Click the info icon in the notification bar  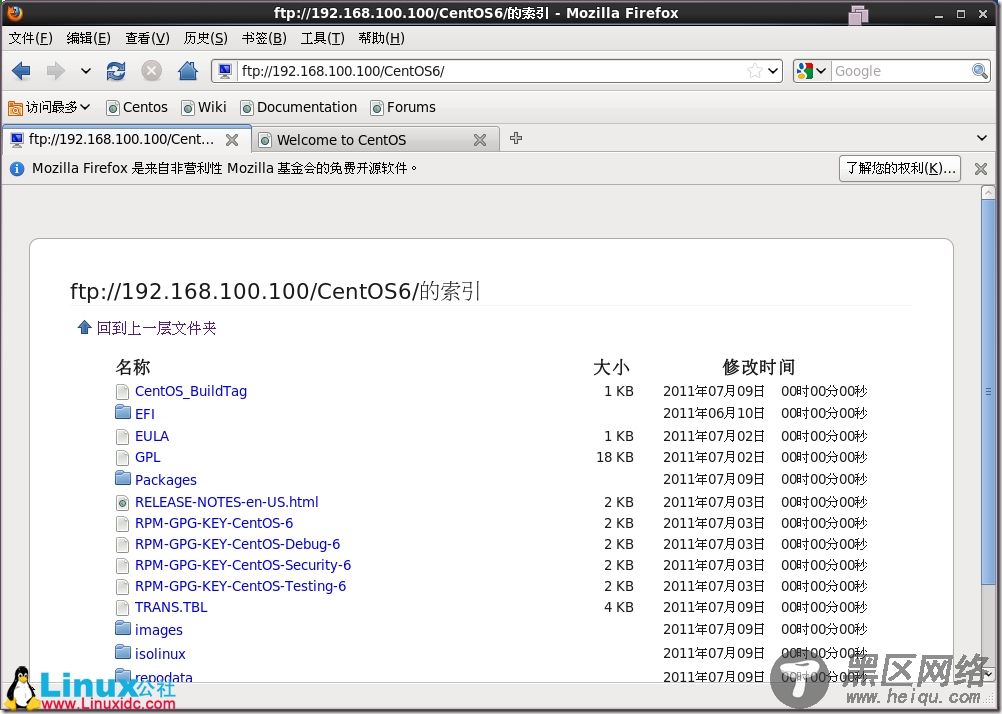[x=17, y=169]
